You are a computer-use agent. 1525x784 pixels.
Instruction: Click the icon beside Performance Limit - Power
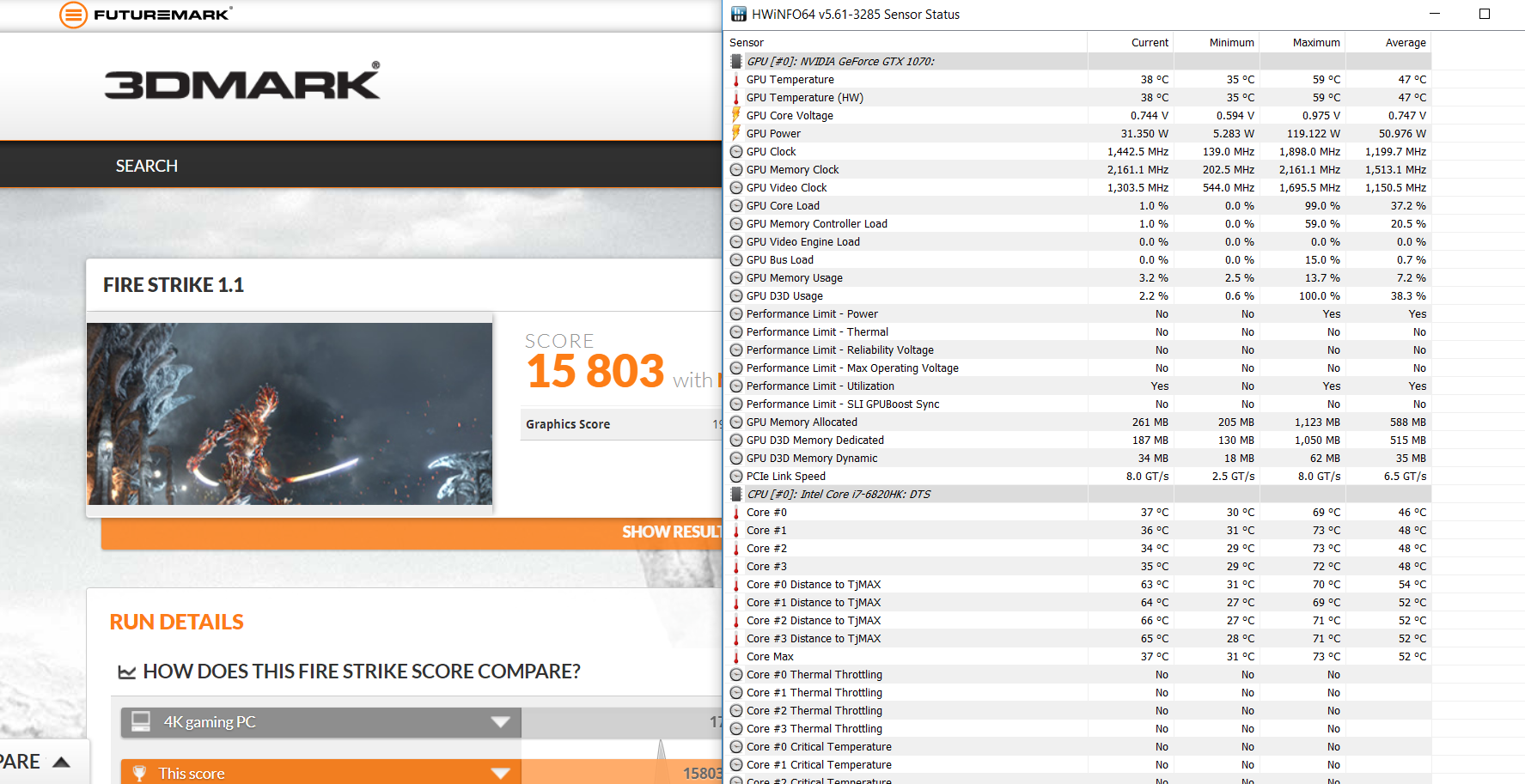coord(736,313)
